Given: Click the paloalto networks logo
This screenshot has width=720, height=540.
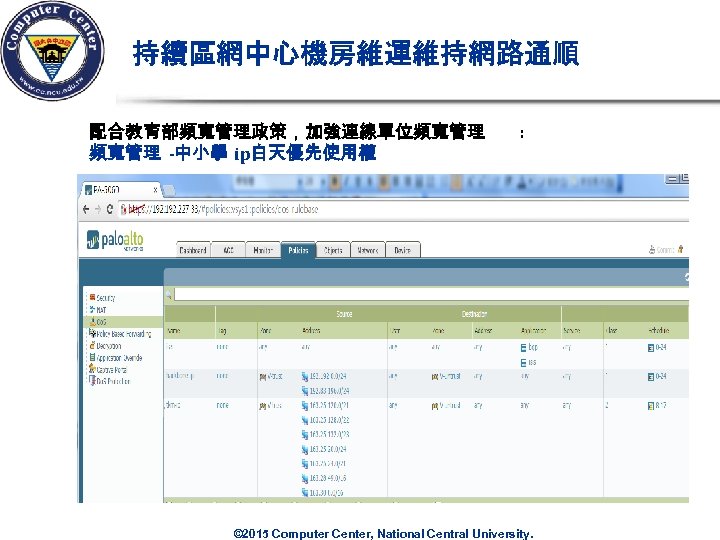Looking at the screenshot, I should (x=115, y=240).
